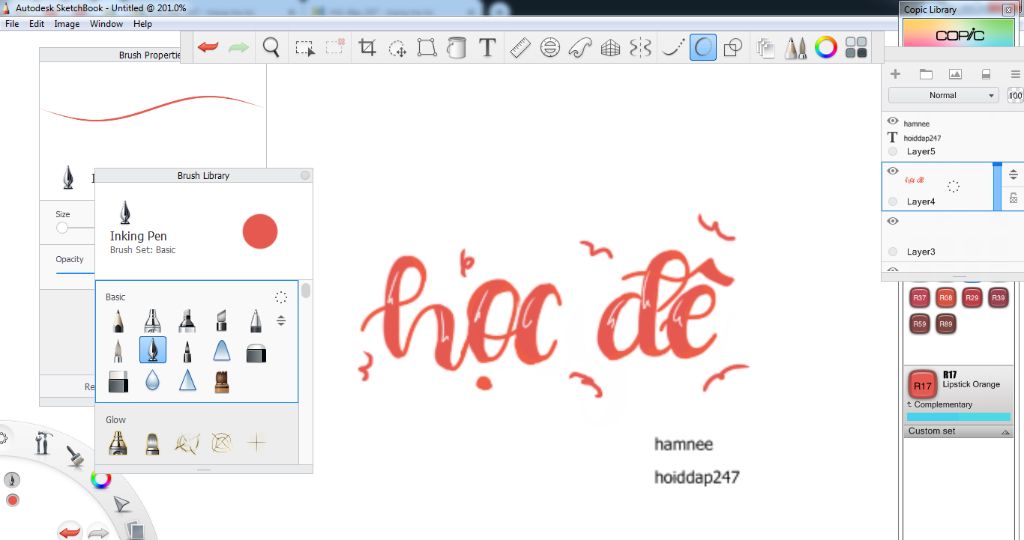Toggle the highlighted Predictive Stroke tool
This screenshot has width=1024, height=540.
(703, 48)
